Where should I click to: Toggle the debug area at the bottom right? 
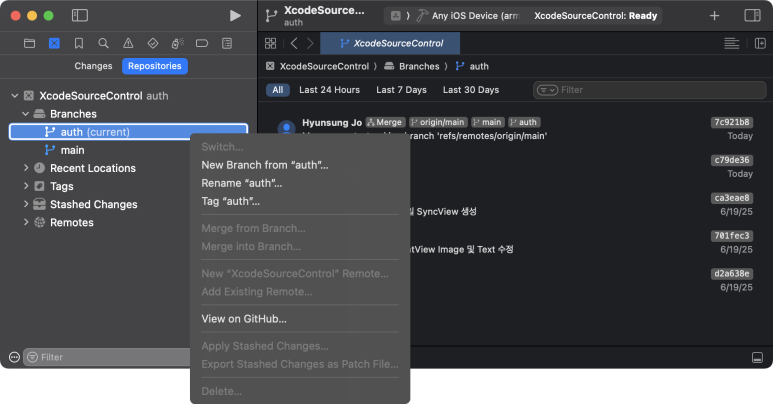pos(758,358)
